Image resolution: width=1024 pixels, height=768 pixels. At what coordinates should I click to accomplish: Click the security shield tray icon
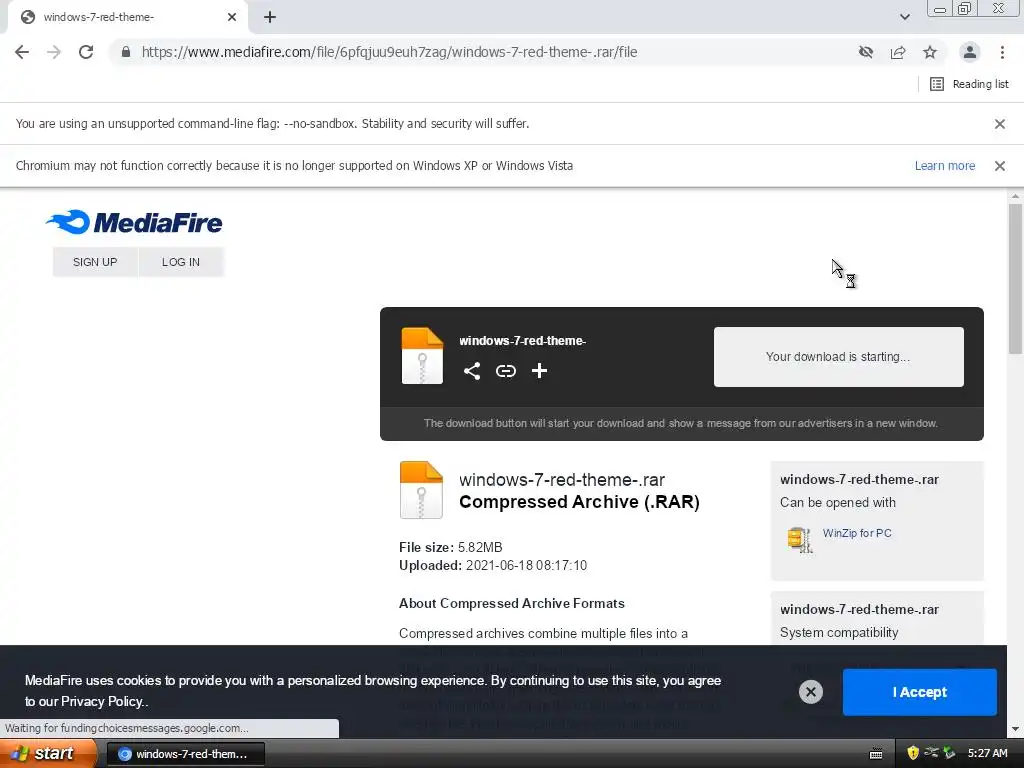913,753
